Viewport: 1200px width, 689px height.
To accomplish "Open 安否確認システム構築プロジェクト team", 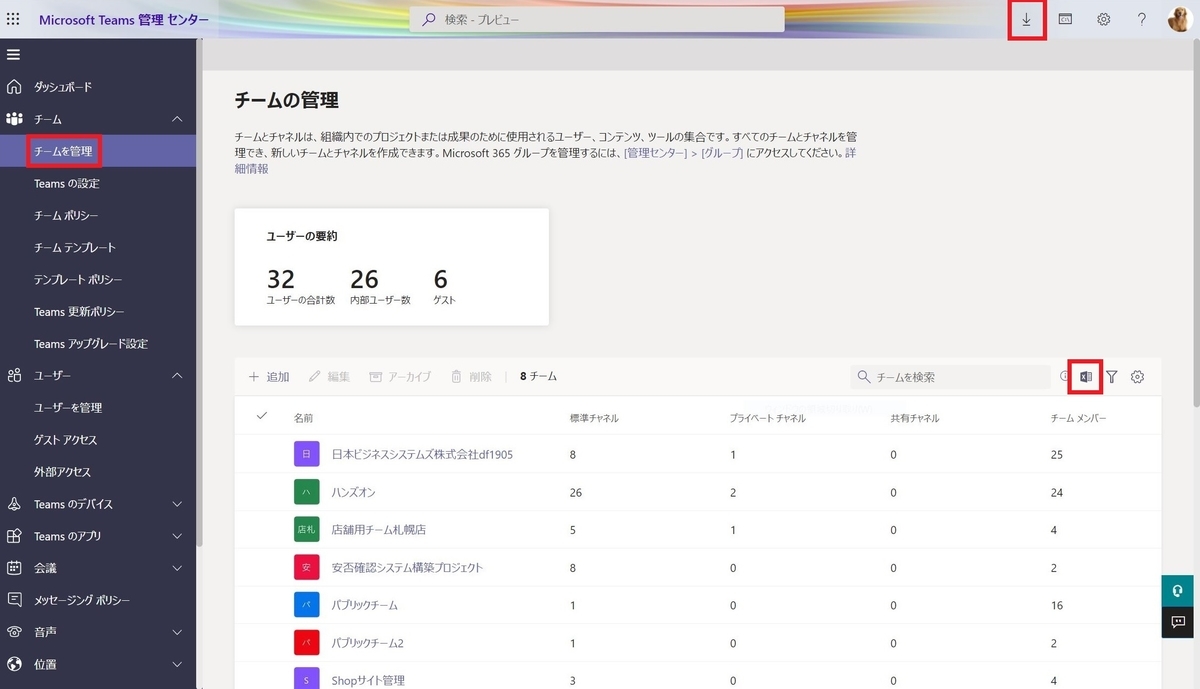I will 407,567.
